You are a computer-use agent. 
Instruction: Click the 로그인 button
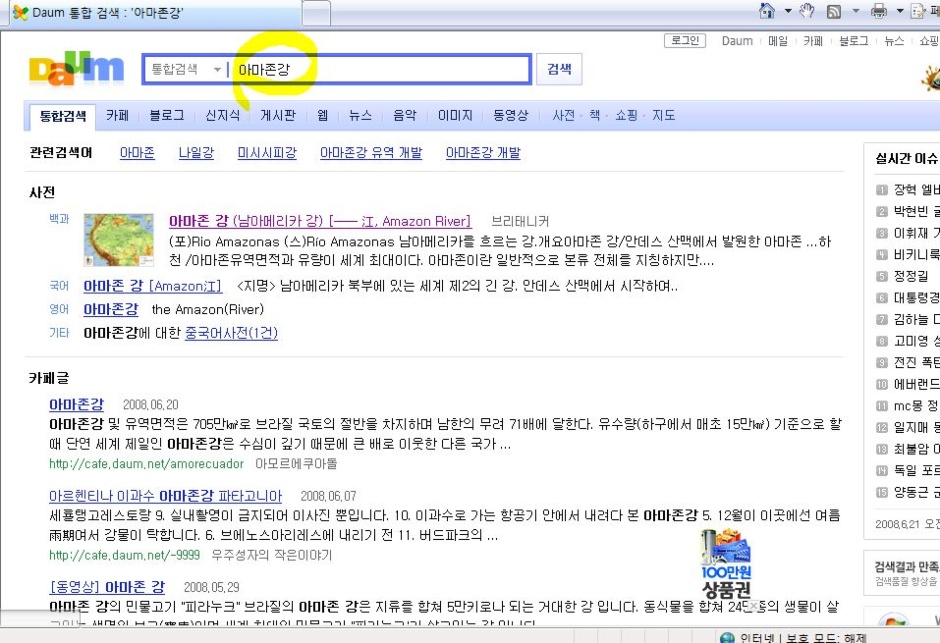pos(685,41)
